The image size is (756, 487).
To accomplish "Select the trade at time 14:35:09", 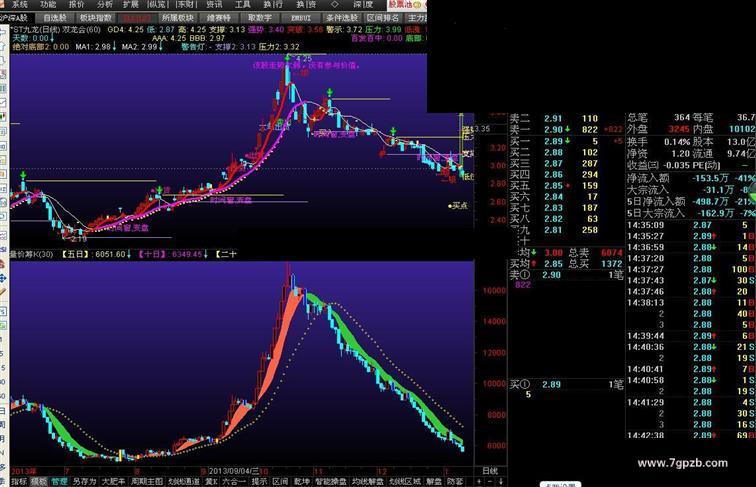I will coord(691,225).
